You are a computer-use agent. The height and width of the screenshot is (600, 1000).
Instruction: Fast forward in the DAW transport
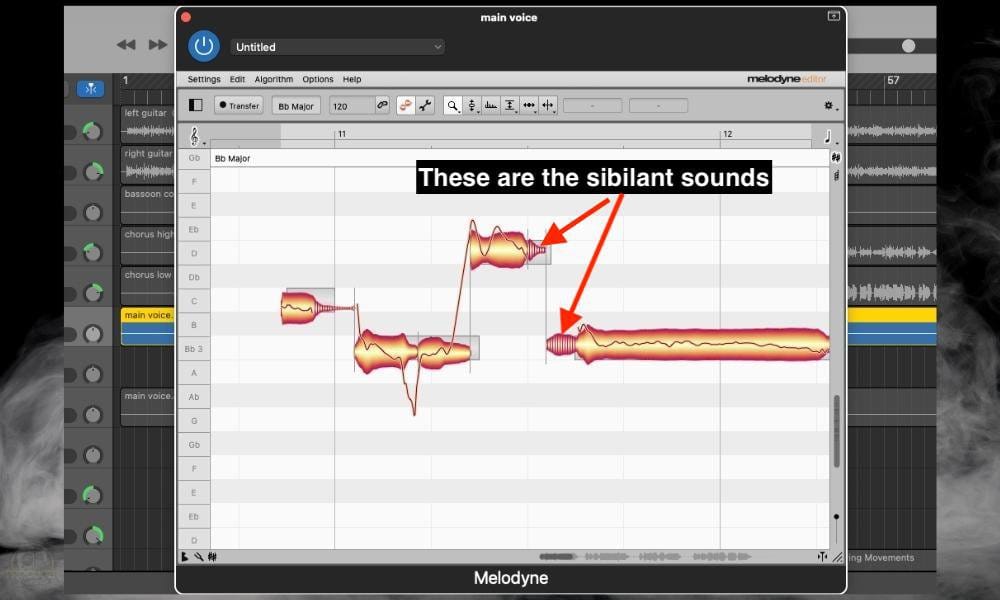[x=158, y=45]
